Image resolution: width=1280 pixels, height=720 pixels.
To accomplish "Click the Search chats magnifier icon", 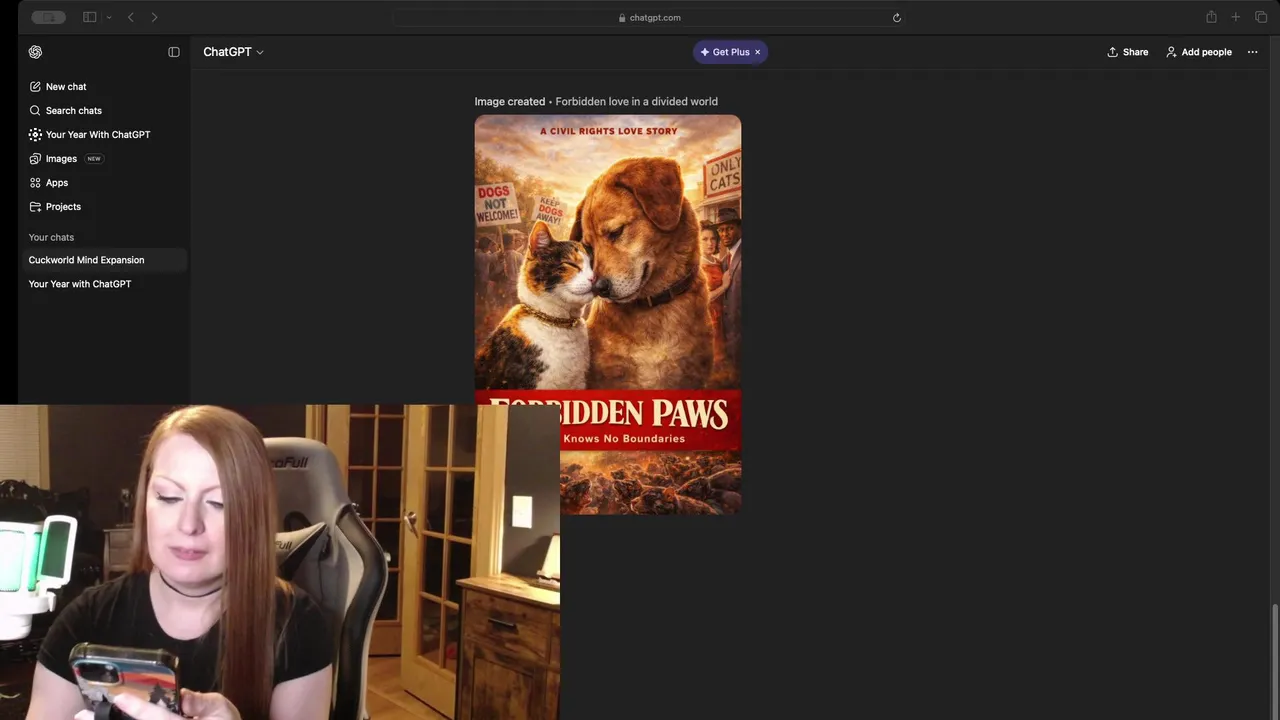I will pos(35,111).
